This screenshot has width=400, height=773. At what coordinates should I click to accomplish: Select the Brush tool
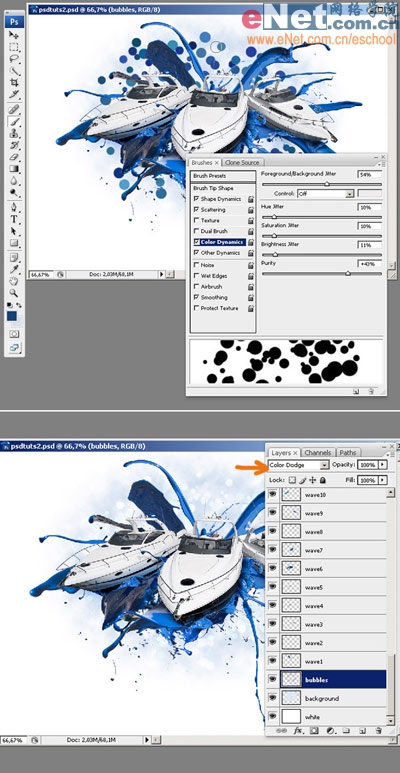pyautogui.click(x=14, y=121)
